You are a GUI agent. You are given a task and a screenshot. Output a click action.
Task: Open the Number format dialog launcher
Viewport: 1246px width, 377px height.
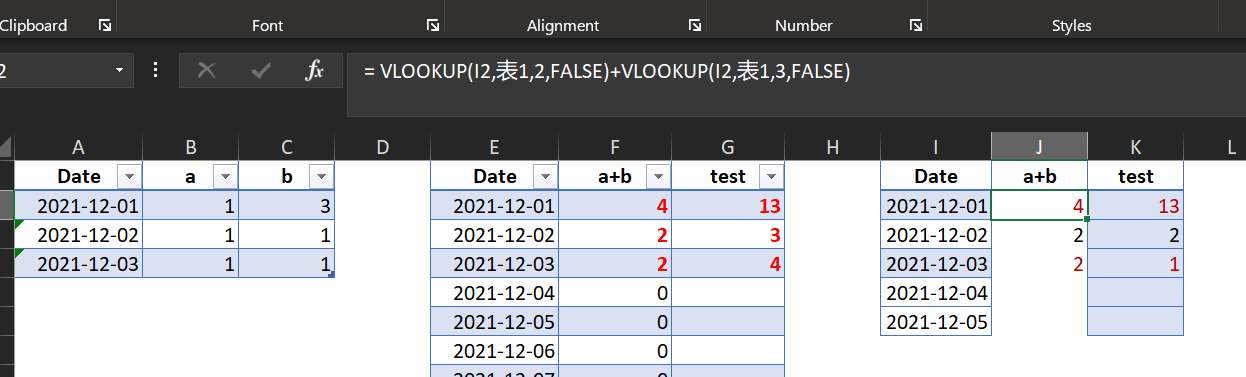tap(915, 25)
